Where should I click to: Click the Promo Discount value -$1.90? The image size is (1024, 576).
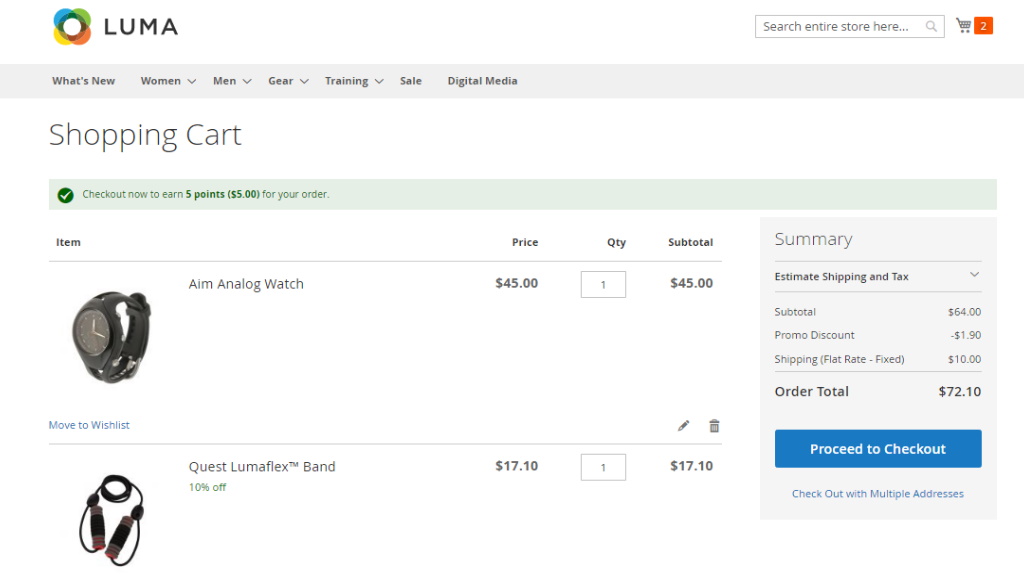point(966,335)
